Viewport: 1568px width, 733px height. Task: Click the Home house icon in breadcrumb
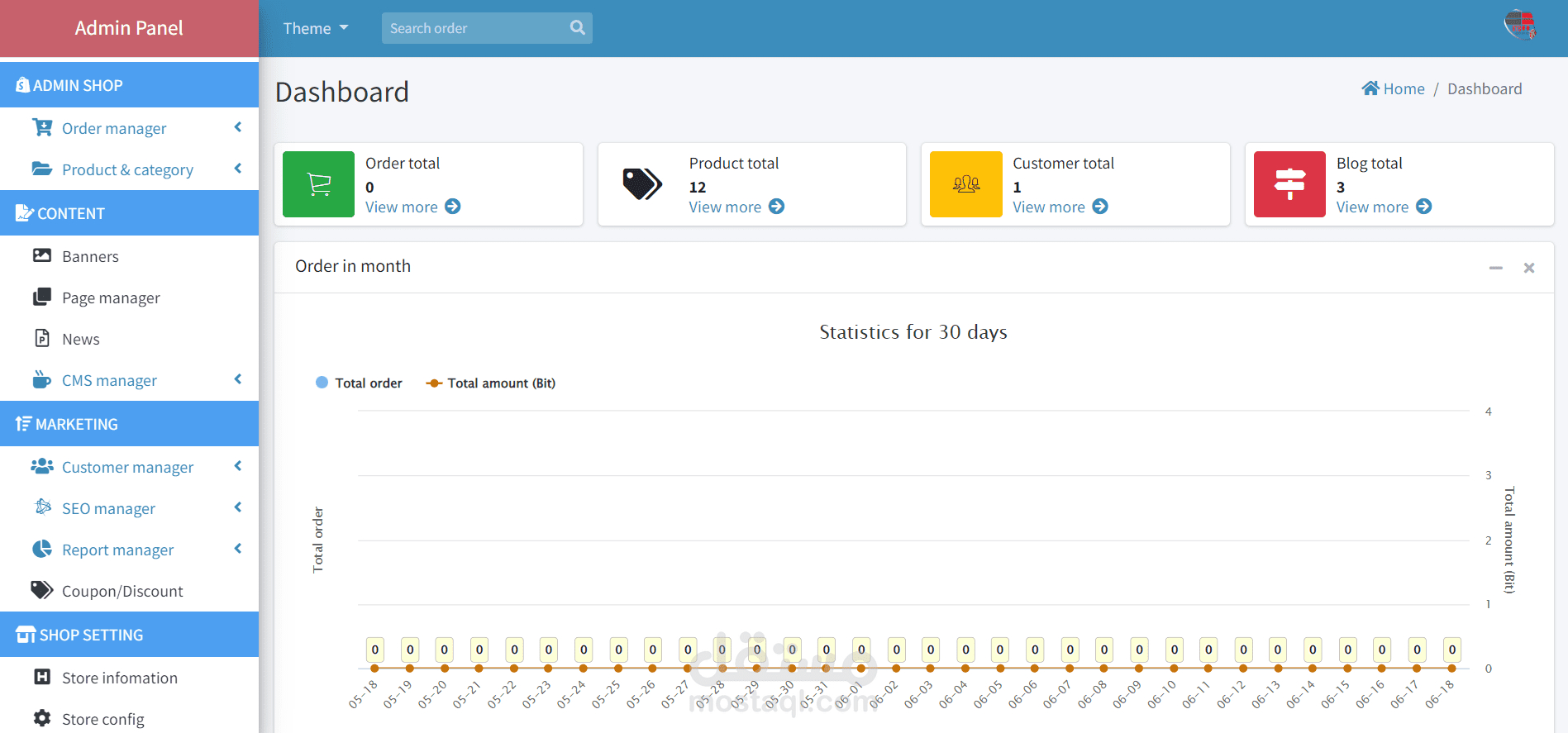click(x=1370, y=88)
